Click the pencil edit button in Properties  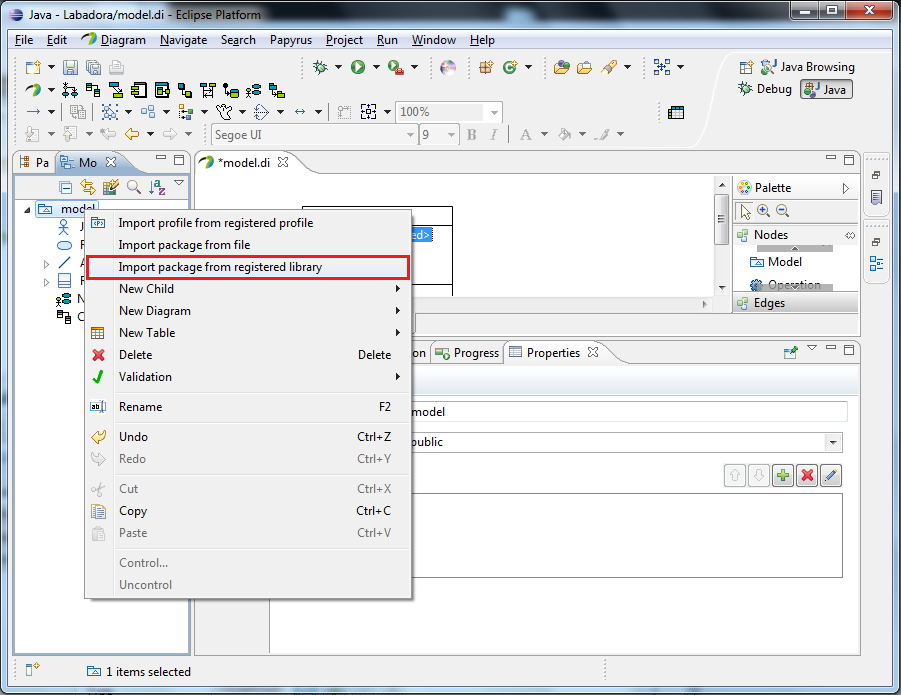(830, 476)
